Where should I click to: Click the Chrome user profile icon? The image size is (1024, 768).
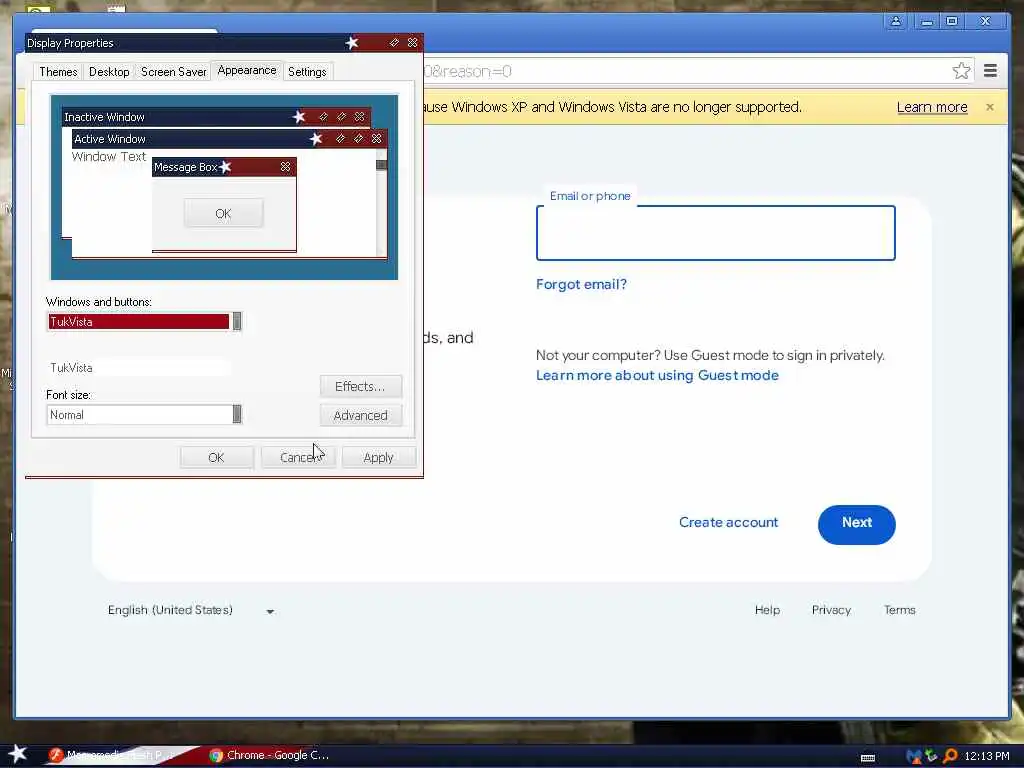tap(896, 21)
